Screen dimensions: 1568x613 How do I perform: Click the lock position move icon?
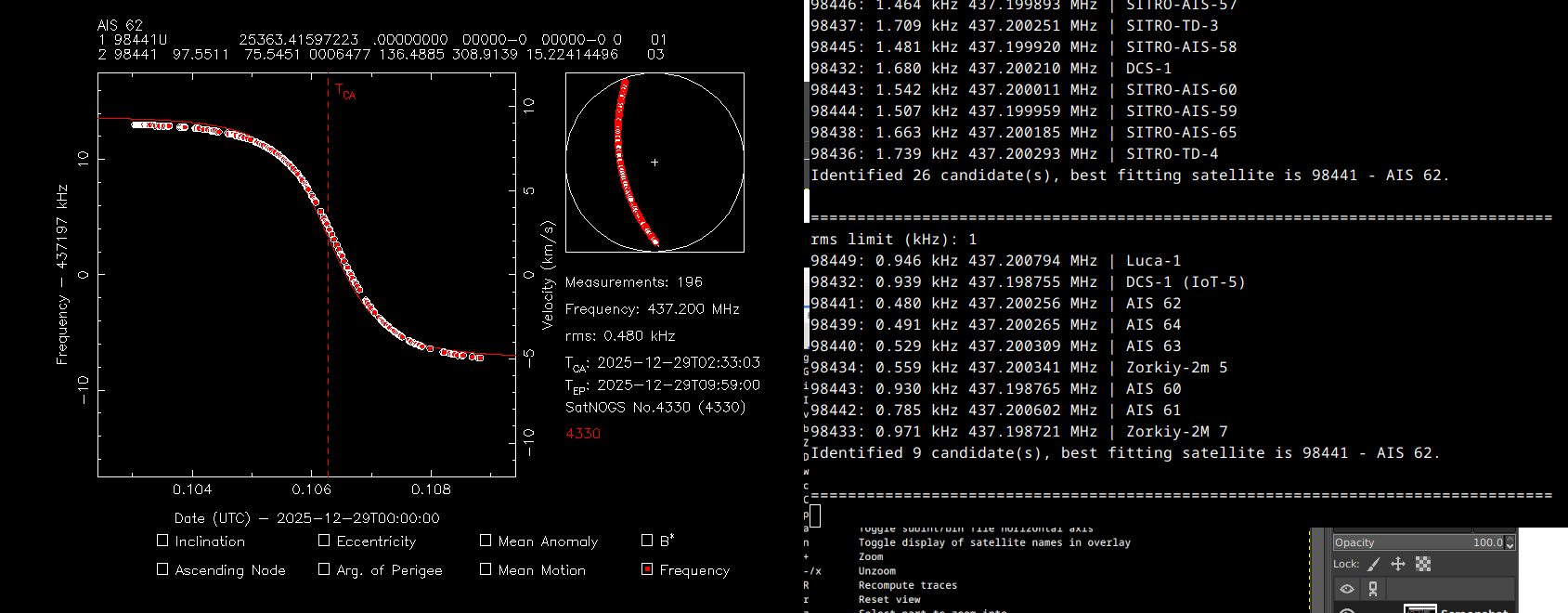1398,564
